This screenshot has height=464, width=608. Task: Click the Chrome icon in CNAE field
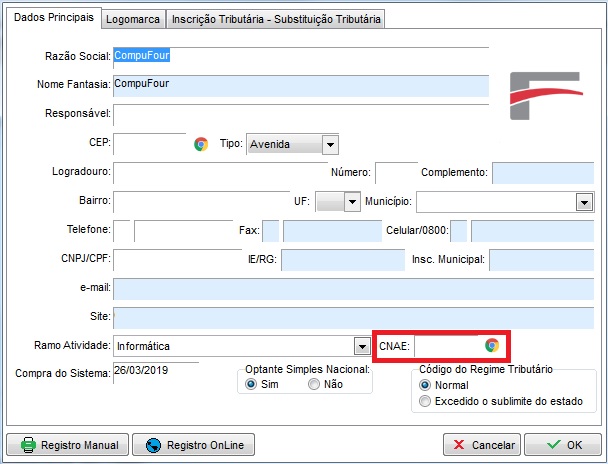coord(491,345)
